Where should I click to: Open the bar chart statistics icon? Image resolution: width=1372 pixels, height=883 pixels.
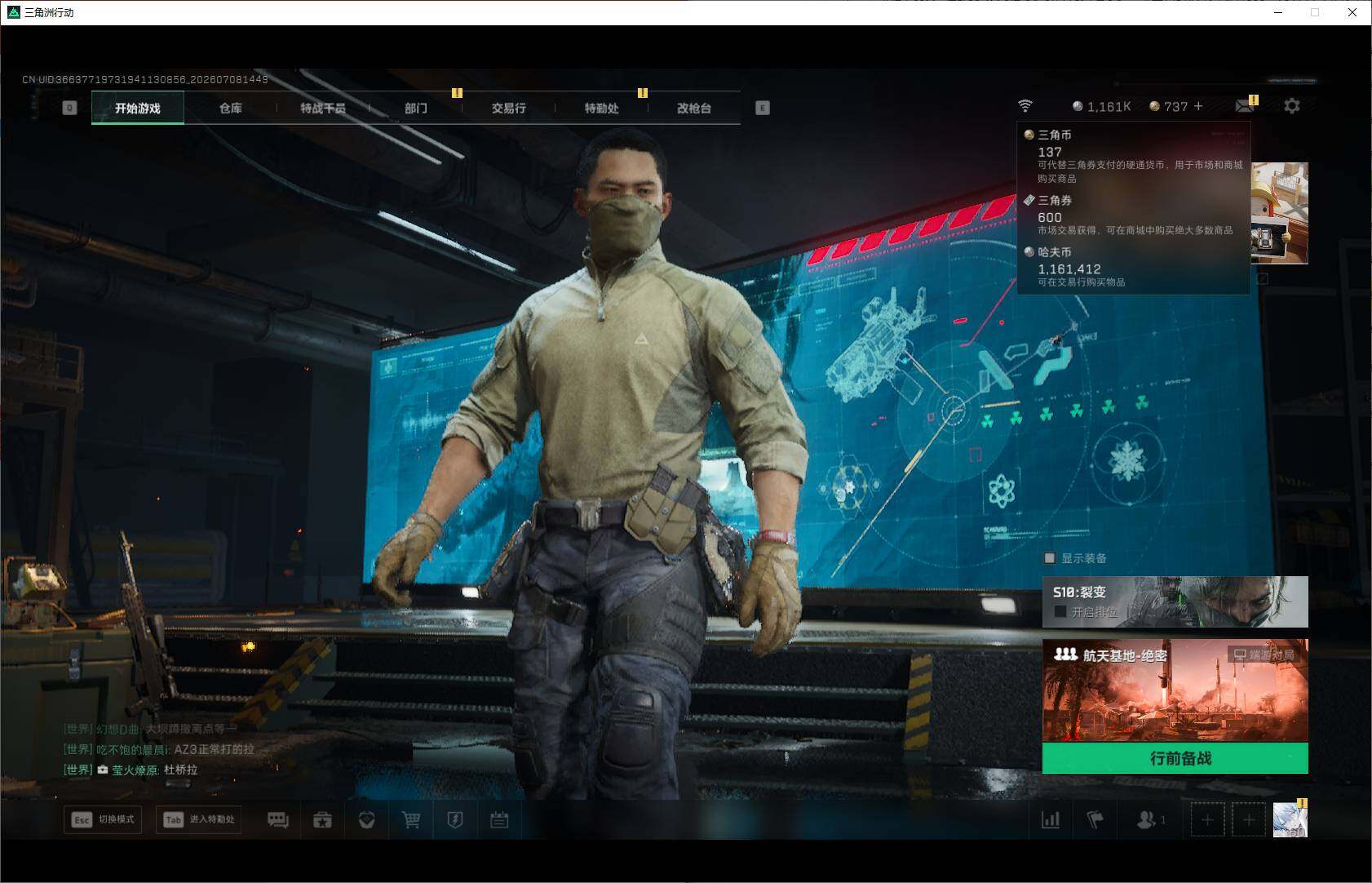1051,819
